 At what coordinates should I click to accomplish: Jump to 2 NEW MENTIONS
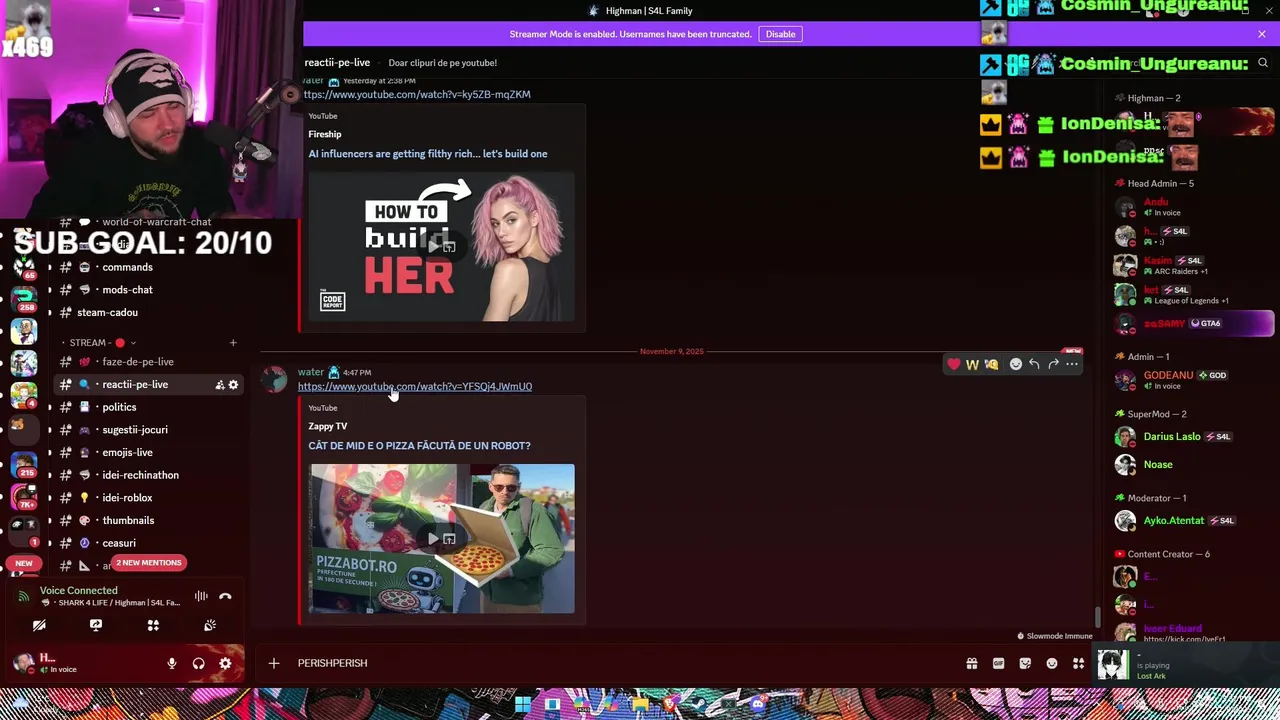[148, 563]
